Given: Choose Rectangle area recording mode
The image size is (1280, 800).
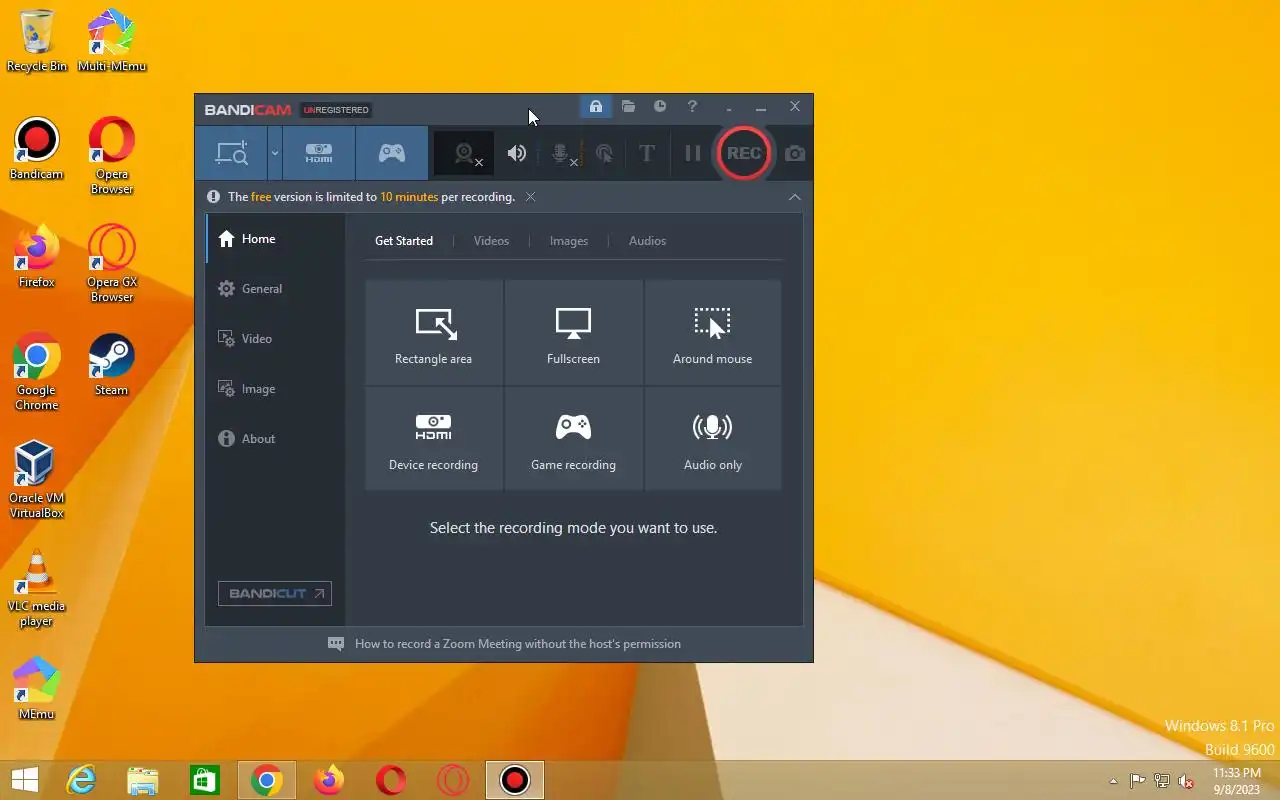Looking at the screenshot, I should click(434, 333).
